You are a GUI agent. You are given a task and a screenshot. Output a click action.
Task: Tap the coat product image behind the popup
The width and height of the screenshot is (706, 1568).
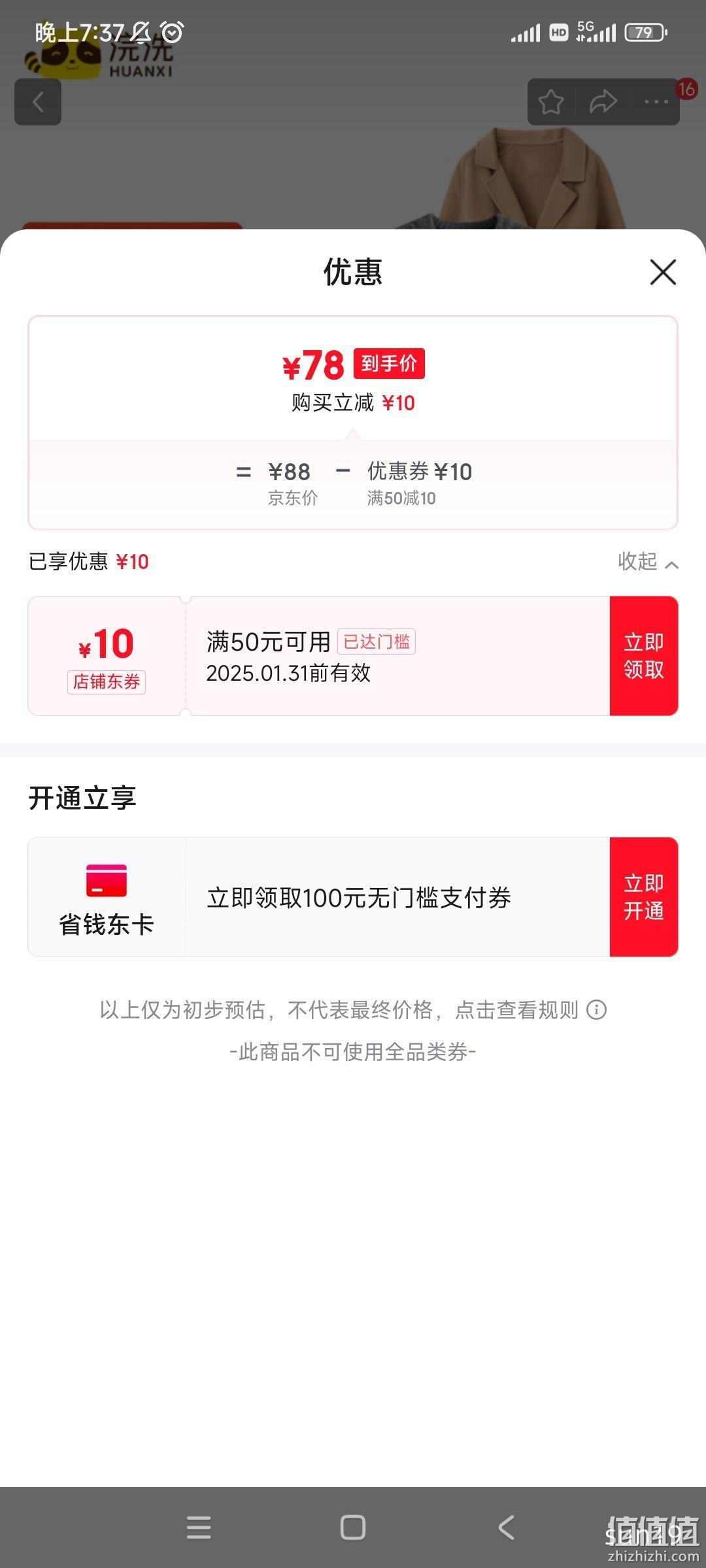tap(529, 178)
